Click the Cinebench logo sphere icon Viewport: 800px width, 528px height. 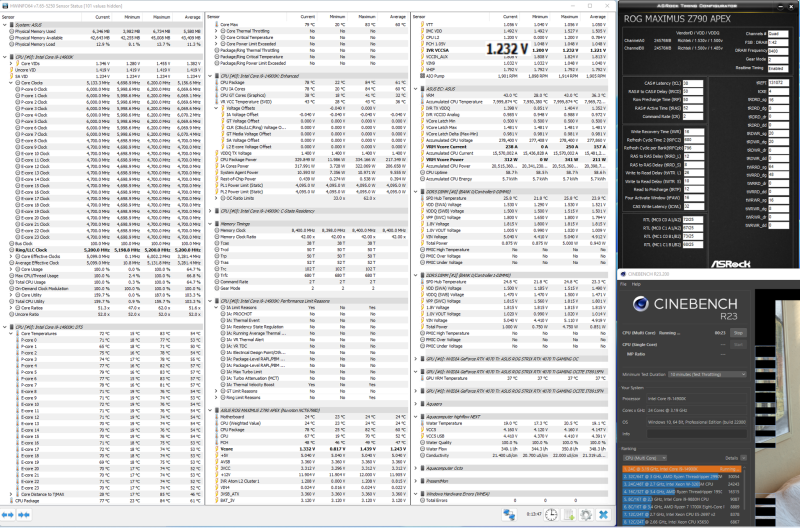click(640, 304)
